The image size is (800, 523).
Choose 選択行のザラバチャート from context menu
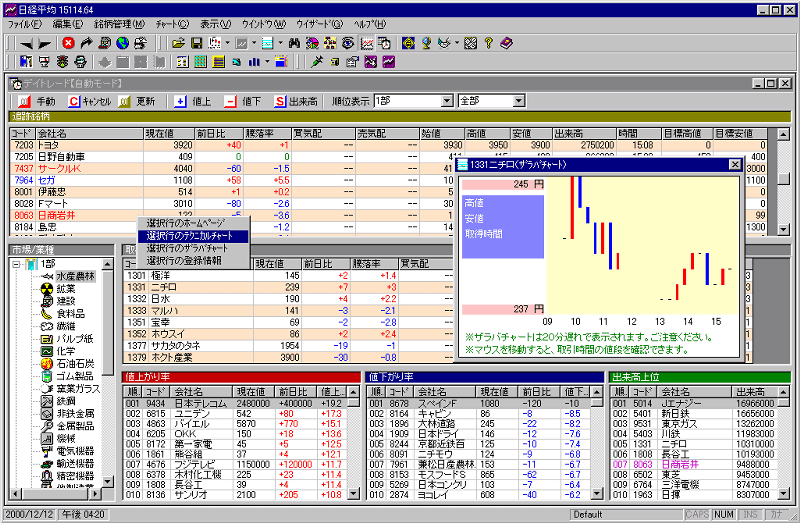[x=193, y=248]
